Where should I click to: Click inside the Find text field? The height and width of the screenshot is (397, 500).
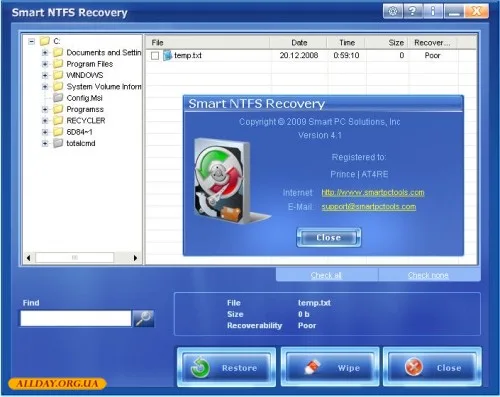coord(76,318)
